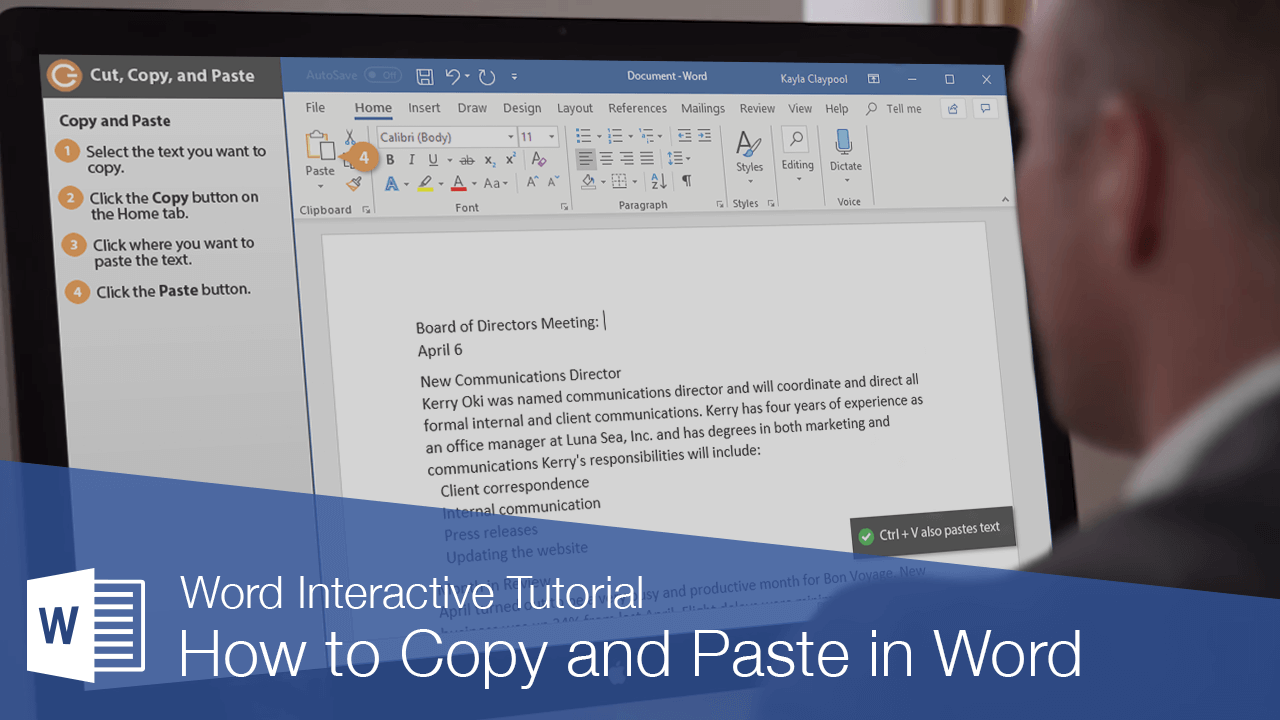
Task: Click the Clear All Formatting icon
Action: coord(538,158)
